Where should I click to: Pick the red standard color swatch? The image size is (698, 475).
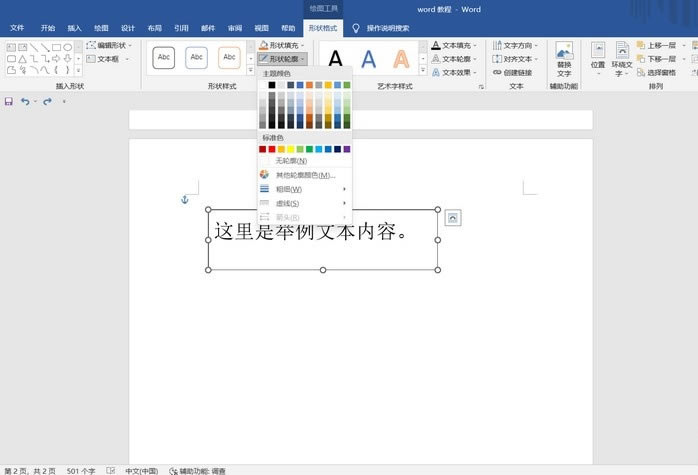pos(272,149)
